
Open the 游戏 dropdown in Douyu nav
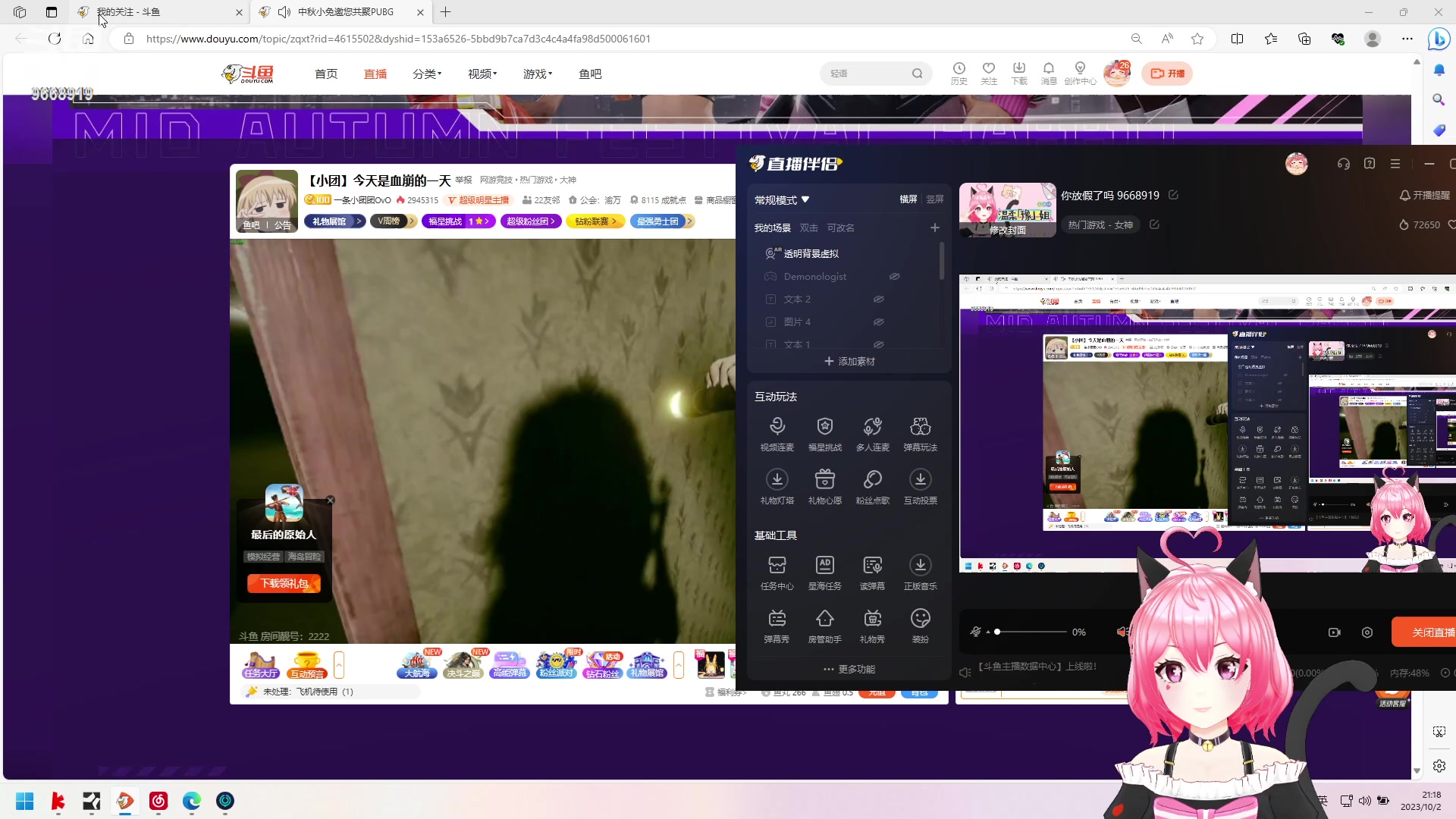[538, 74]
